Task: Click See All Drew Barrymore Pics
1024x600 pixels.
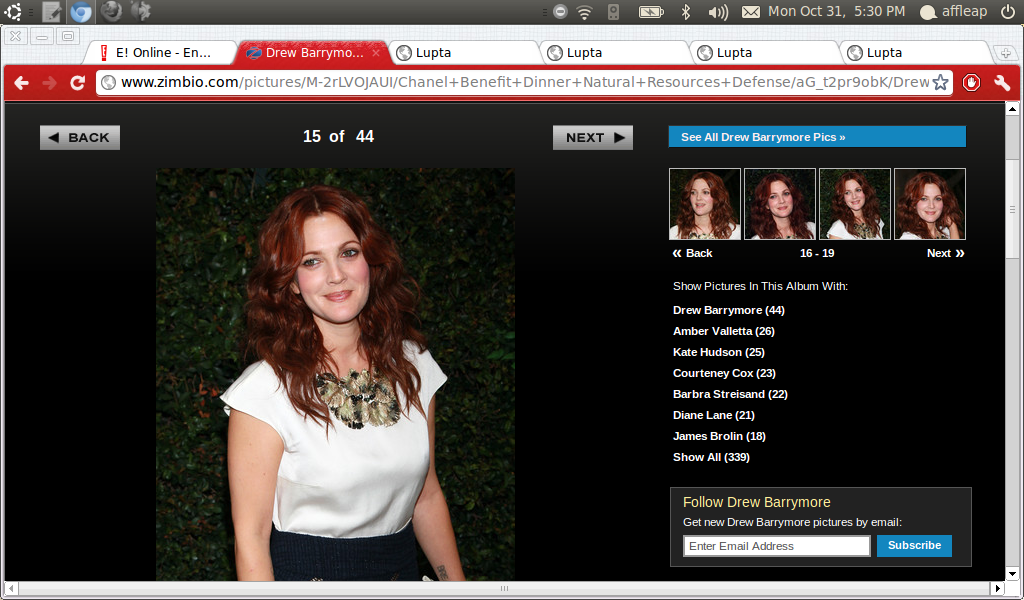Action: click(817, 136)
